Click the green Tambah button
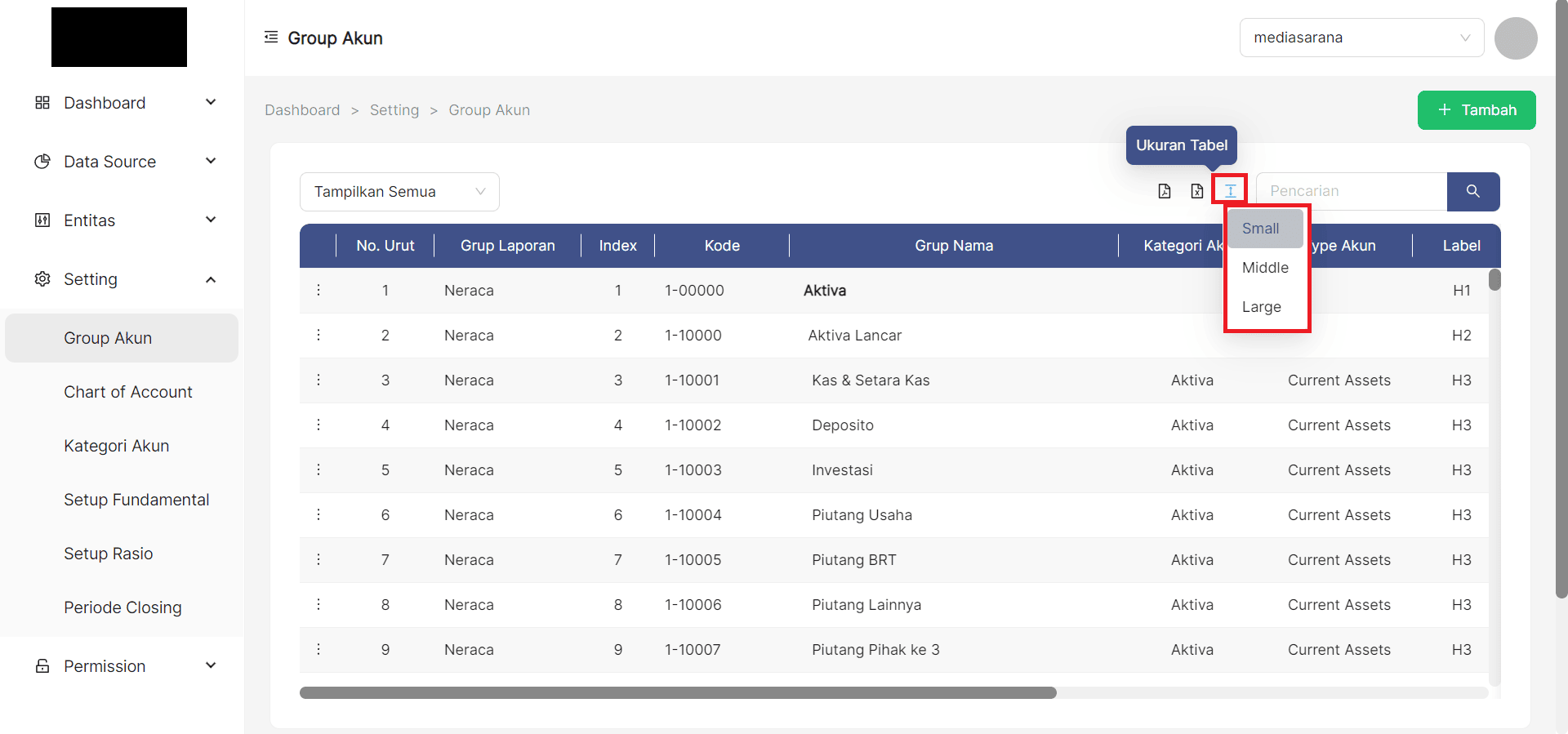The width and height of the screenshot is (1568, 734). [1476, 110]
